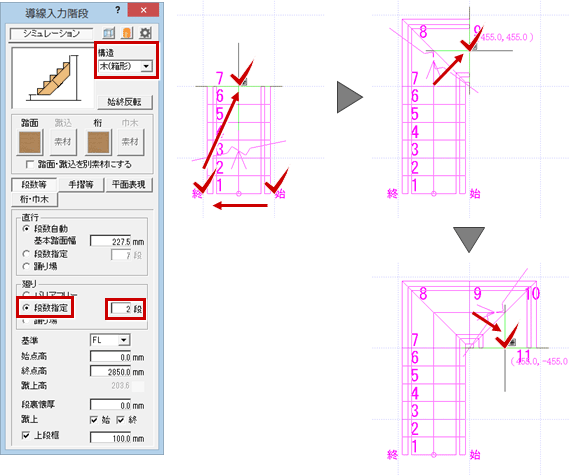The width and height of the screenshot is (569, 475).
Task: Open the 桁・巾木 tab
Action: 34,199
